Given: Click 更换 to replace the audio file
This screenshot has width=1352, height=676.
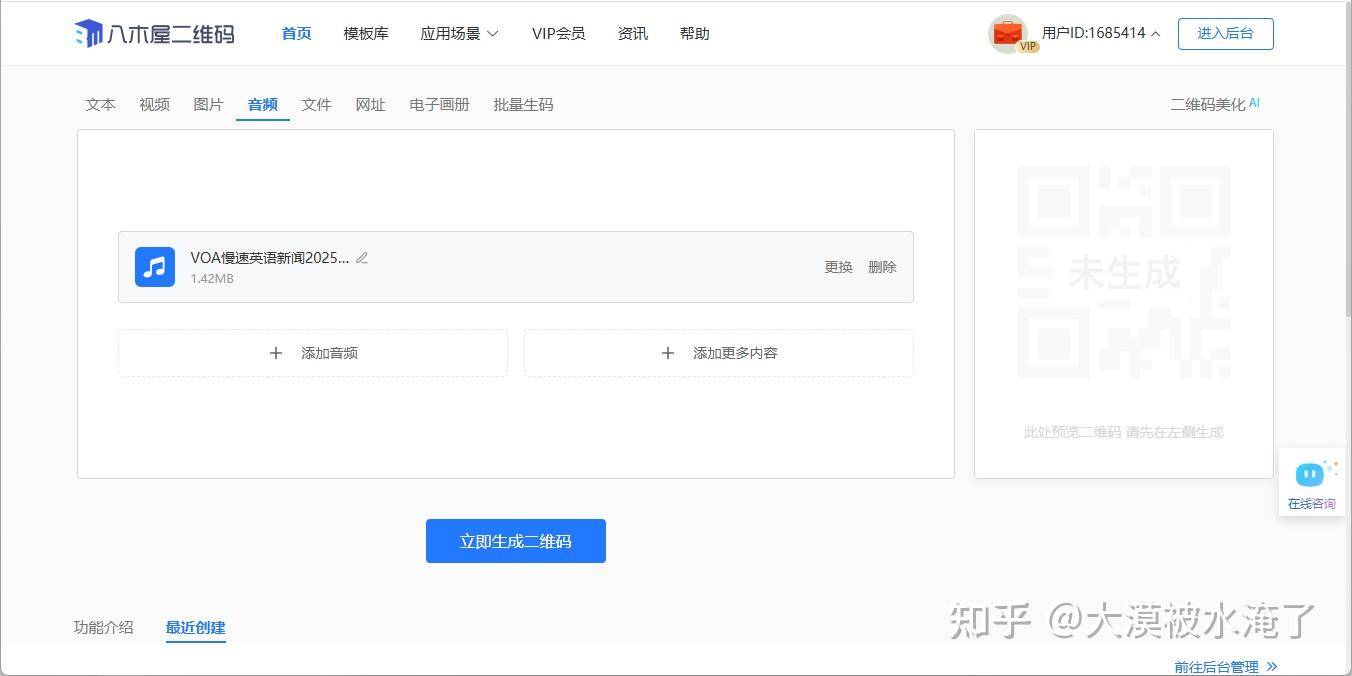Looking at the screenshot, I should 838,267.
